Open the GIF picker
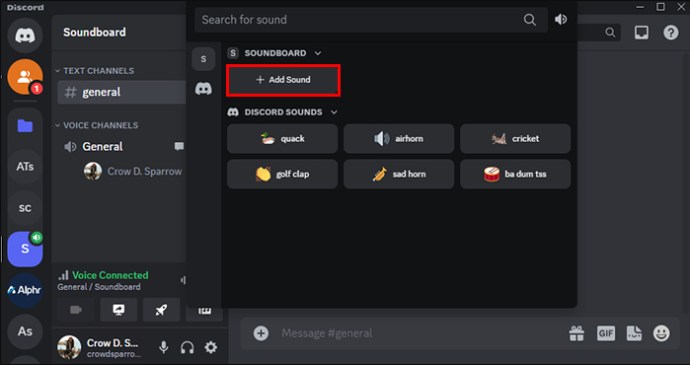 [606, 333]
